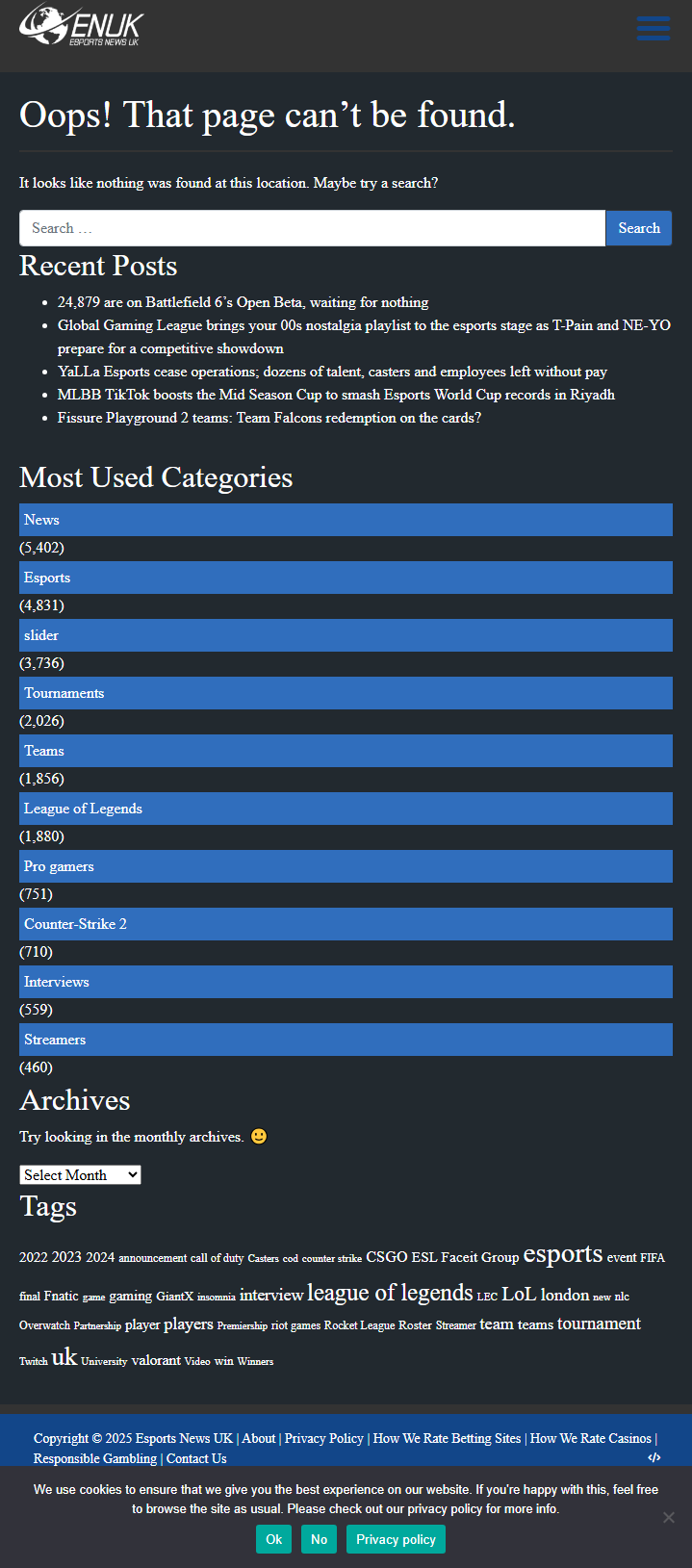Click the ENUK Esports News UK logo
The height and width of the screenshot is (1568, 692).
82,25
